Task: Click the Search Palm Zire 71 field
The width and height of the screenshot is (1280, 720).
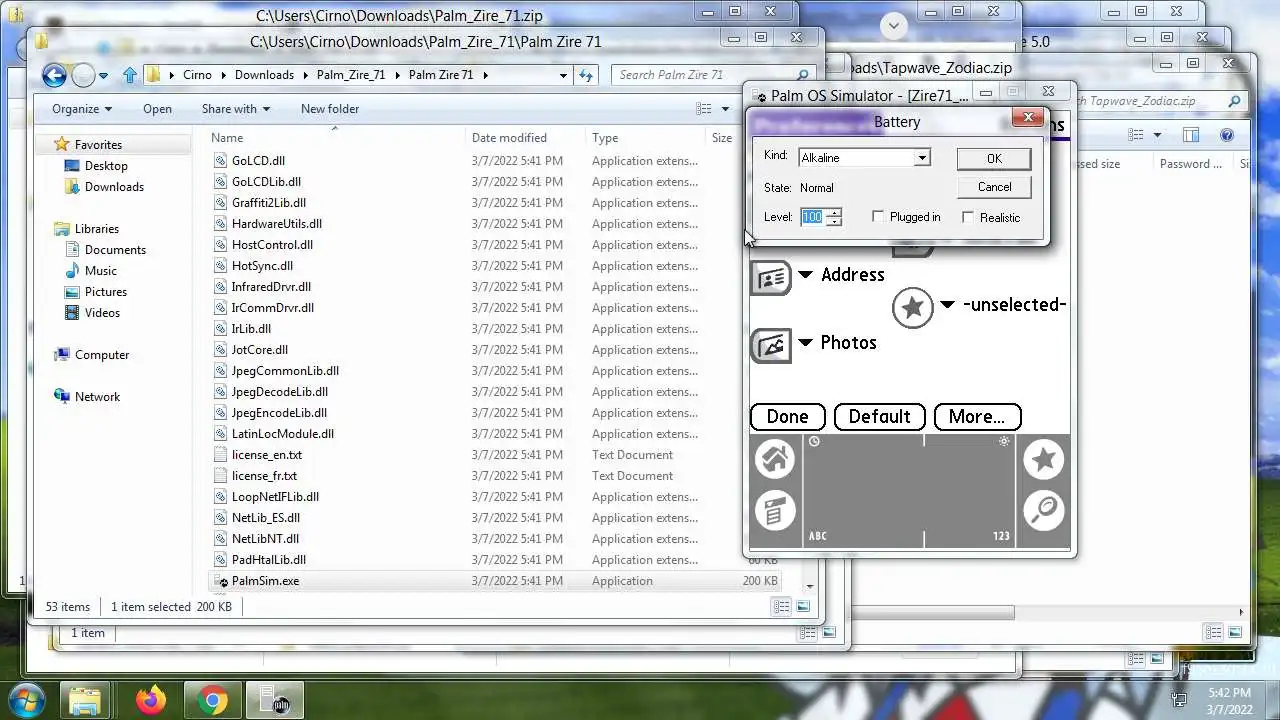Action: 704,75
